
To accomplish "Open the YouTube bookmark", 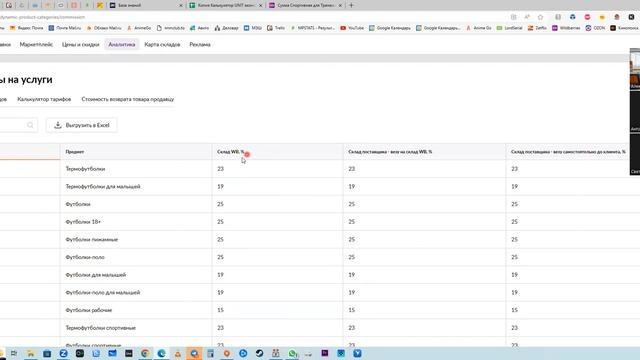I will pos(352,28).
